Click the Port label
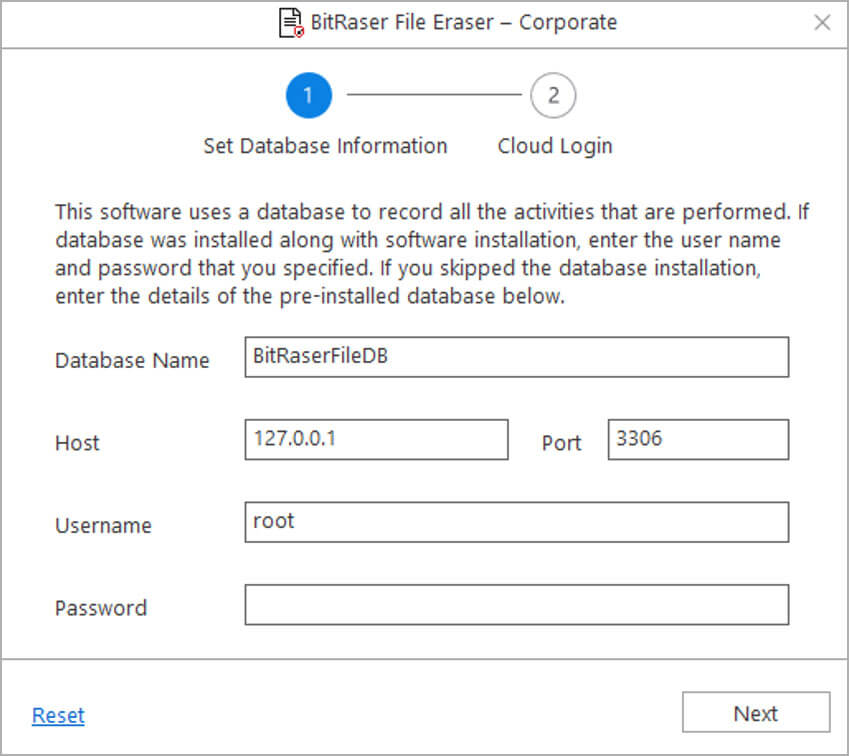The image size is (849, 756). (x=561, y=443)
